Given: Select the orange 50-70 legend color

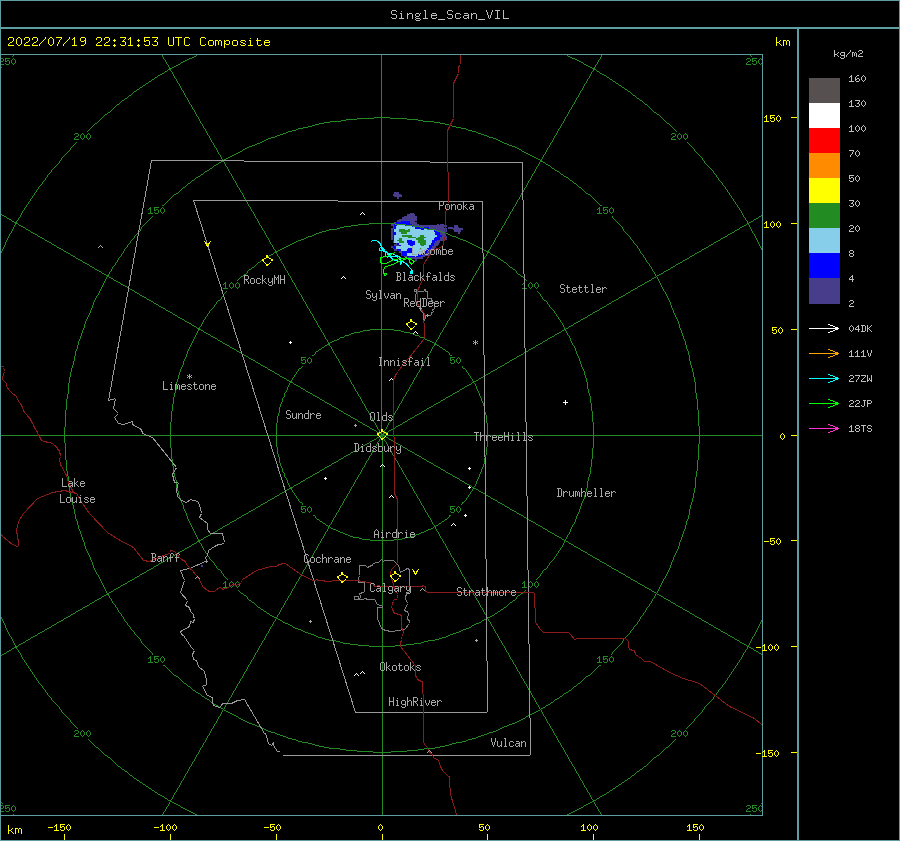Looking at the screenshot, I should [824, 165].
